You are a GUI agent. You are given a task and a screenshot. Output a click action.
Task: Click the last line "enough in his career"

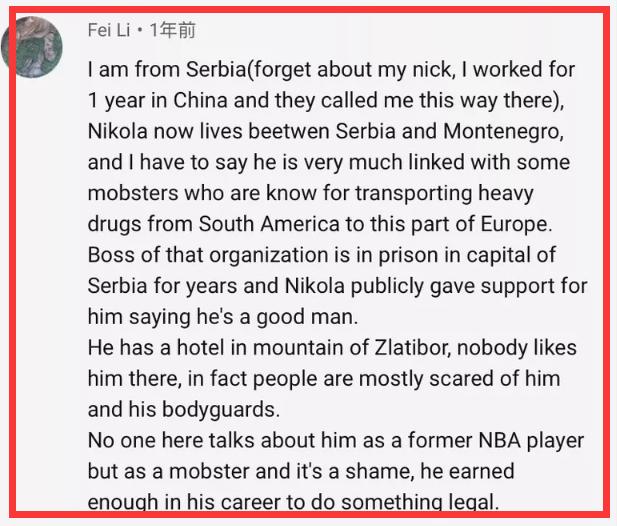tap(292, 500)
